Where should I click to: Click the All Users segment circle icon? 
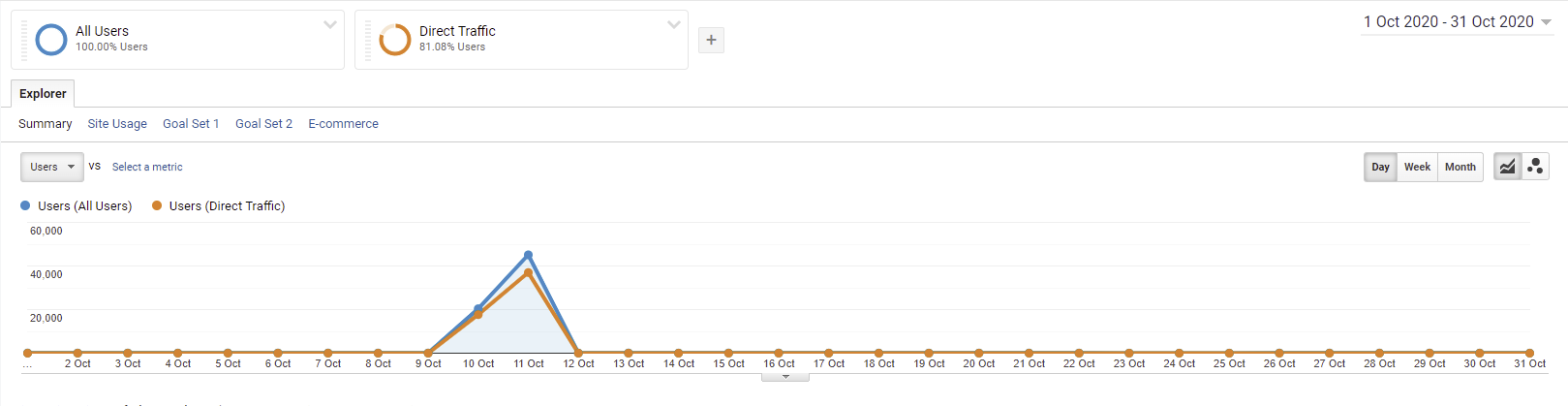(50, 40)
